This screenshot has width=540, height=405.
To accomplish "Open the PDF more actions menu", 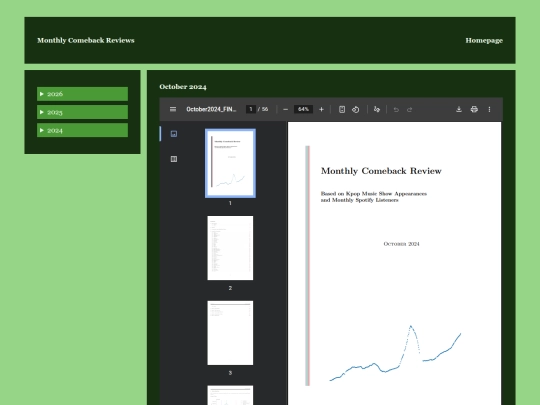I will pos(489,109).
